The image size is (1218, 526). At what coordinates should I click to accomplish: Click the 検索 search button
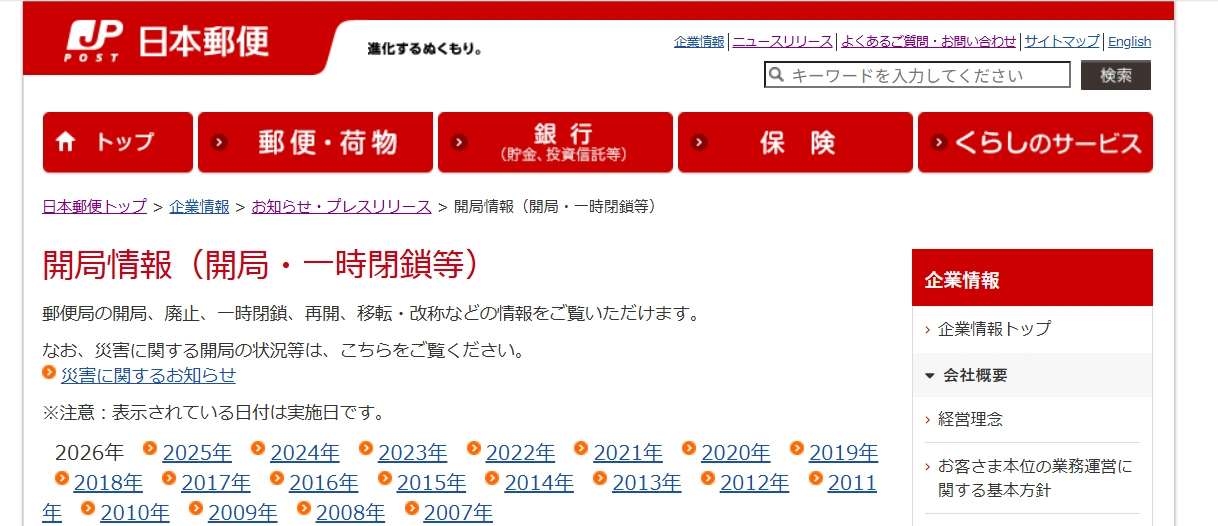pos(1116,75)
